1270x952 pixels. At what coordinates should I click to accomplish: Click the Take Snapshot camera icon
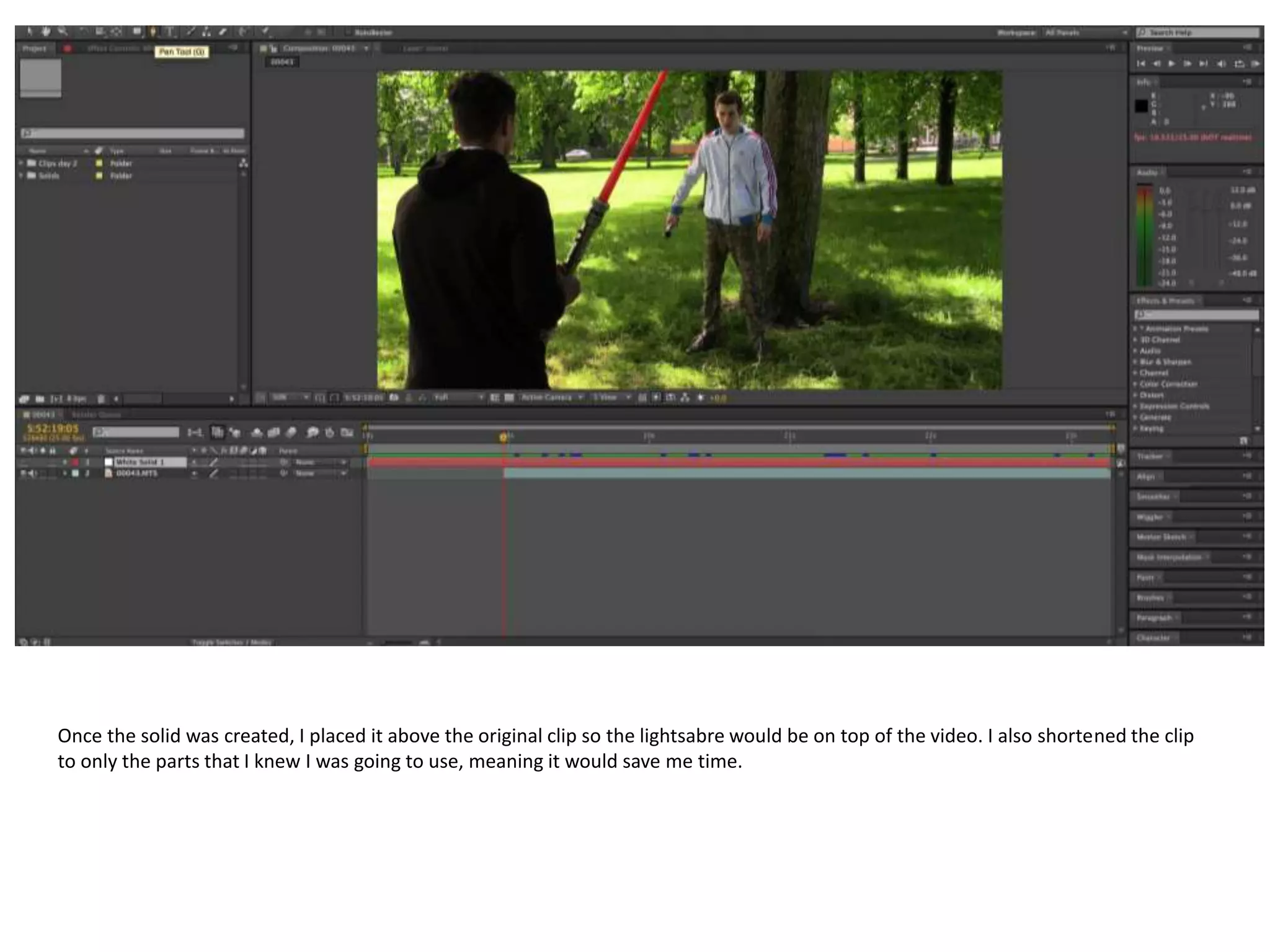pyautogui.click(x=394, y=397)
